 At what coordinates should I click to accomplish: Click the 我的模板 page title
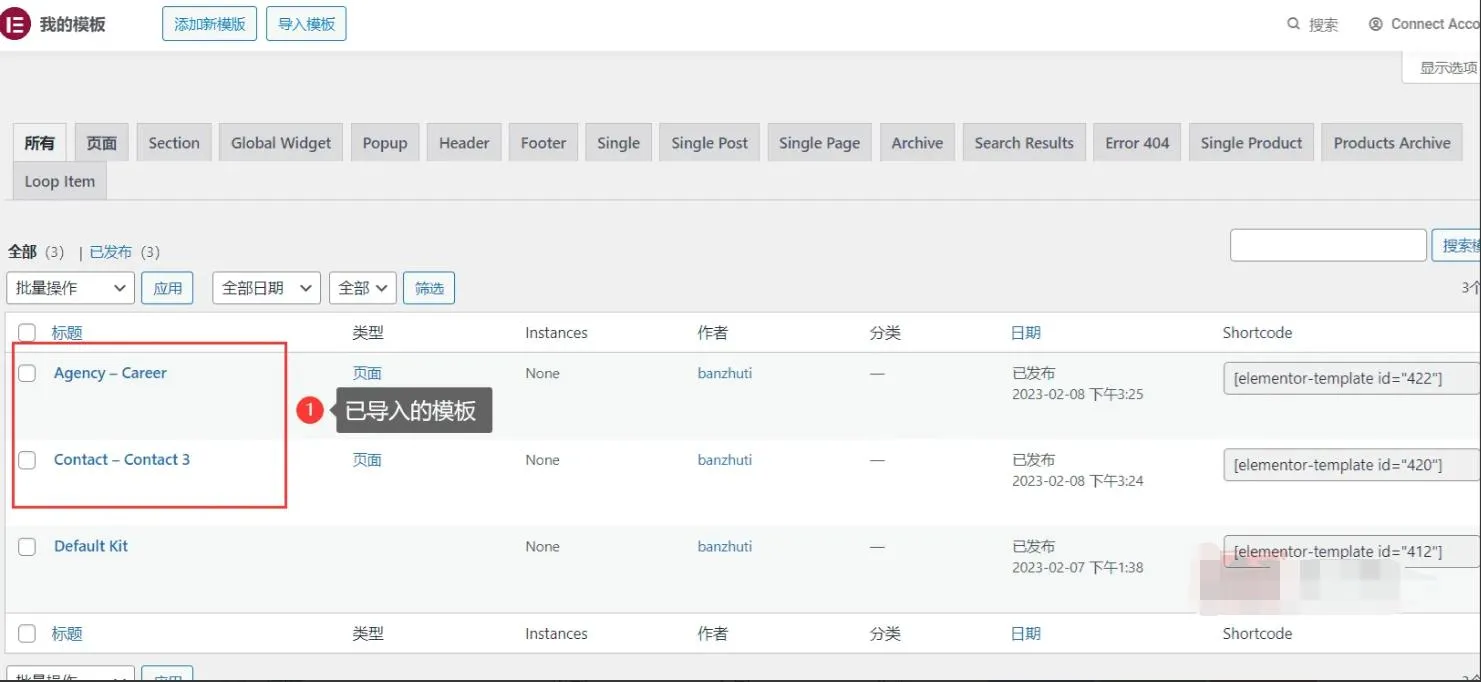[73, 24]
